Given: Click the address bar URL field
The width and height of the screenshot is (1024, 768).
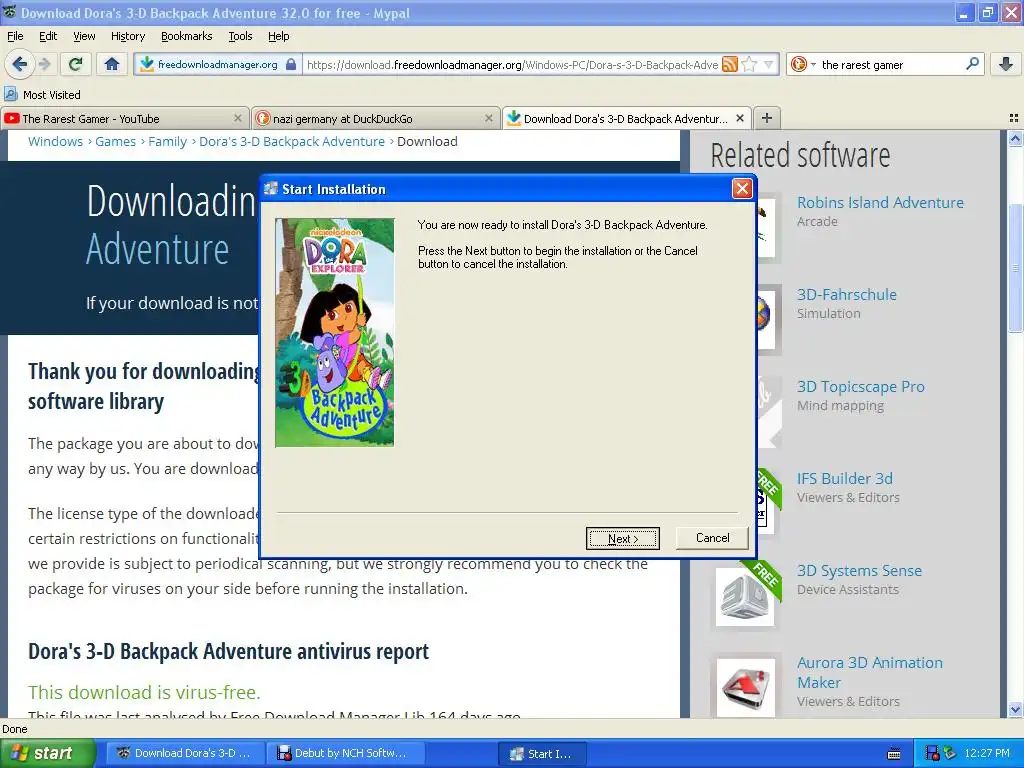Looking at the screenshot, I should coord(512,64).
